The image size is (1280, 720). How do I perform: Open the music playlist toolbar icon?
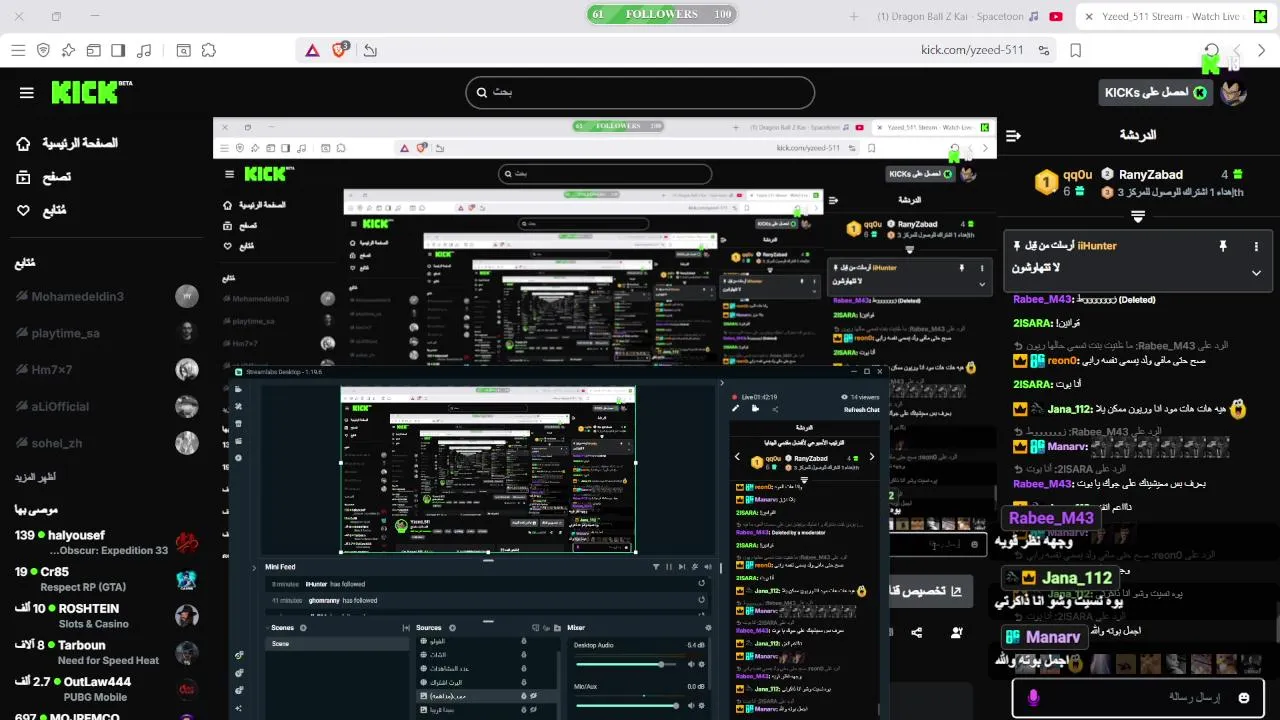(144, 50)
